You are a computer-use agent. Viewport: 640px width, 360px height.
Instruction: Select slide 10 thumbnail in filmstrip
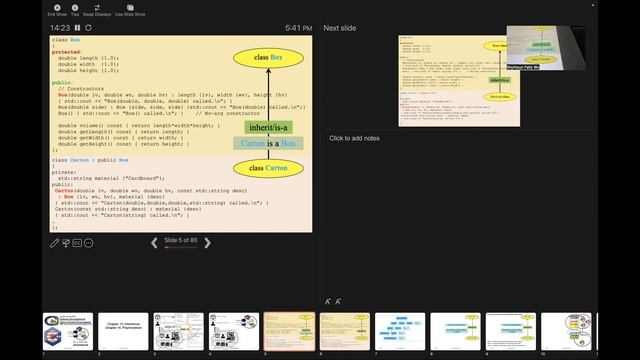tap(566, 331)
